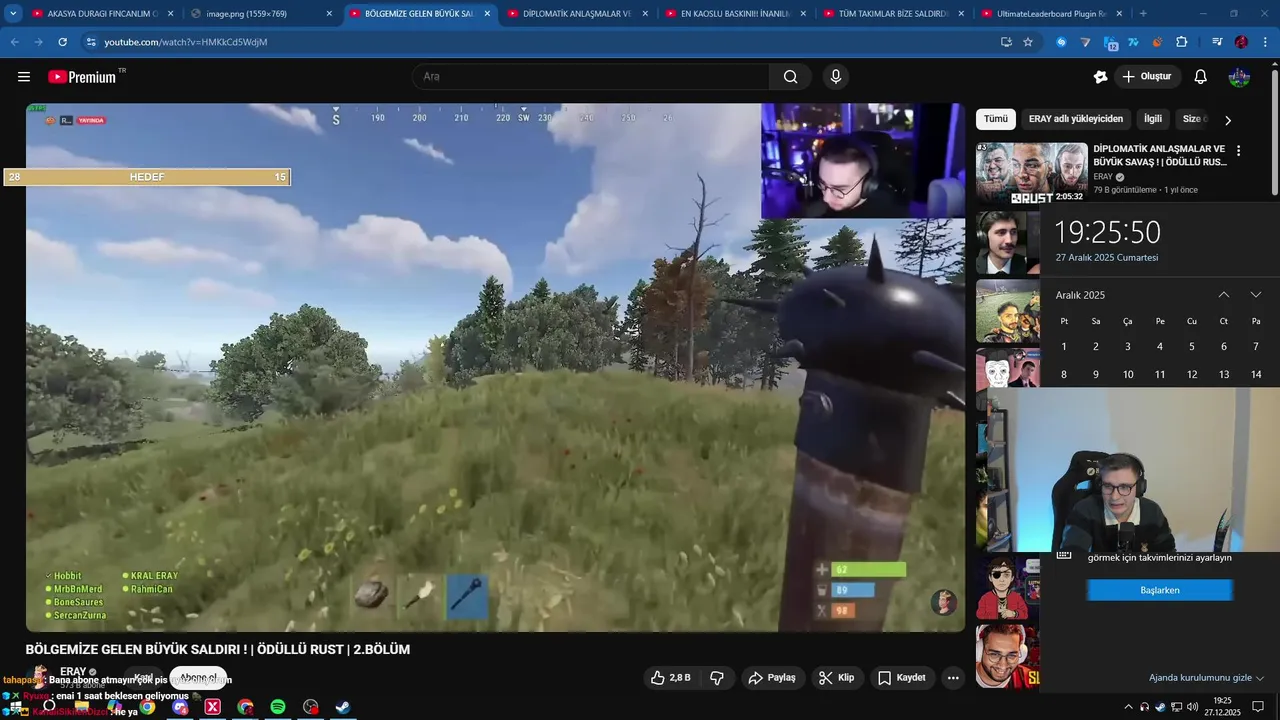Go back in browser history

pyautogui.click(x=14, y=42)
